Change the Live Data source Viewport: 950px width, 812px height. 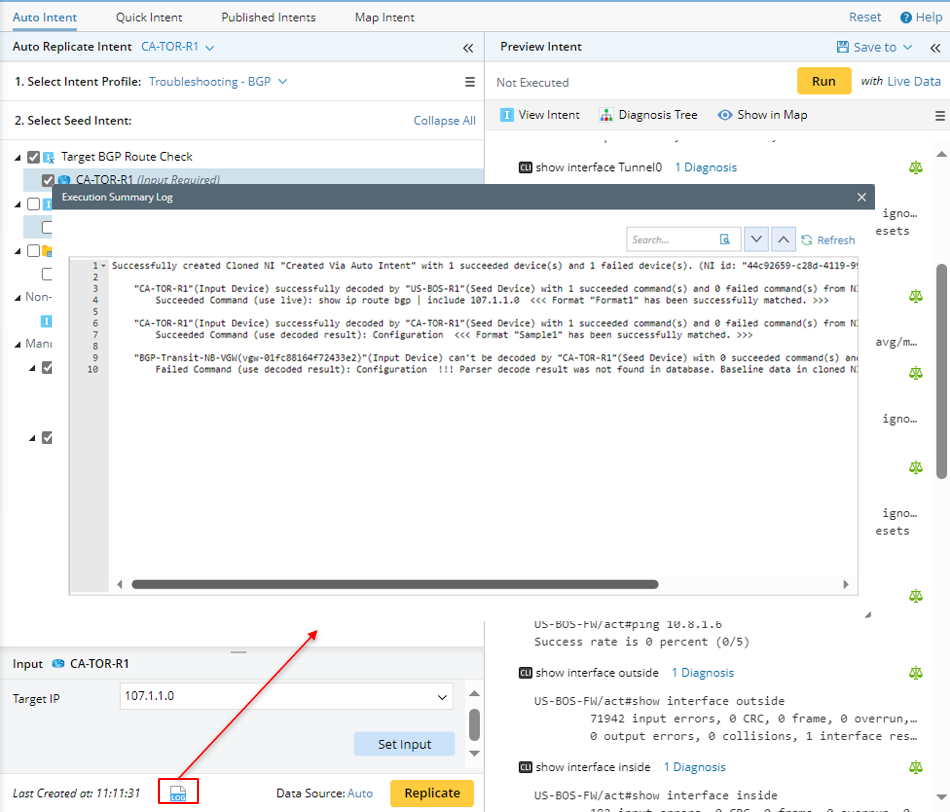[914, 81]
